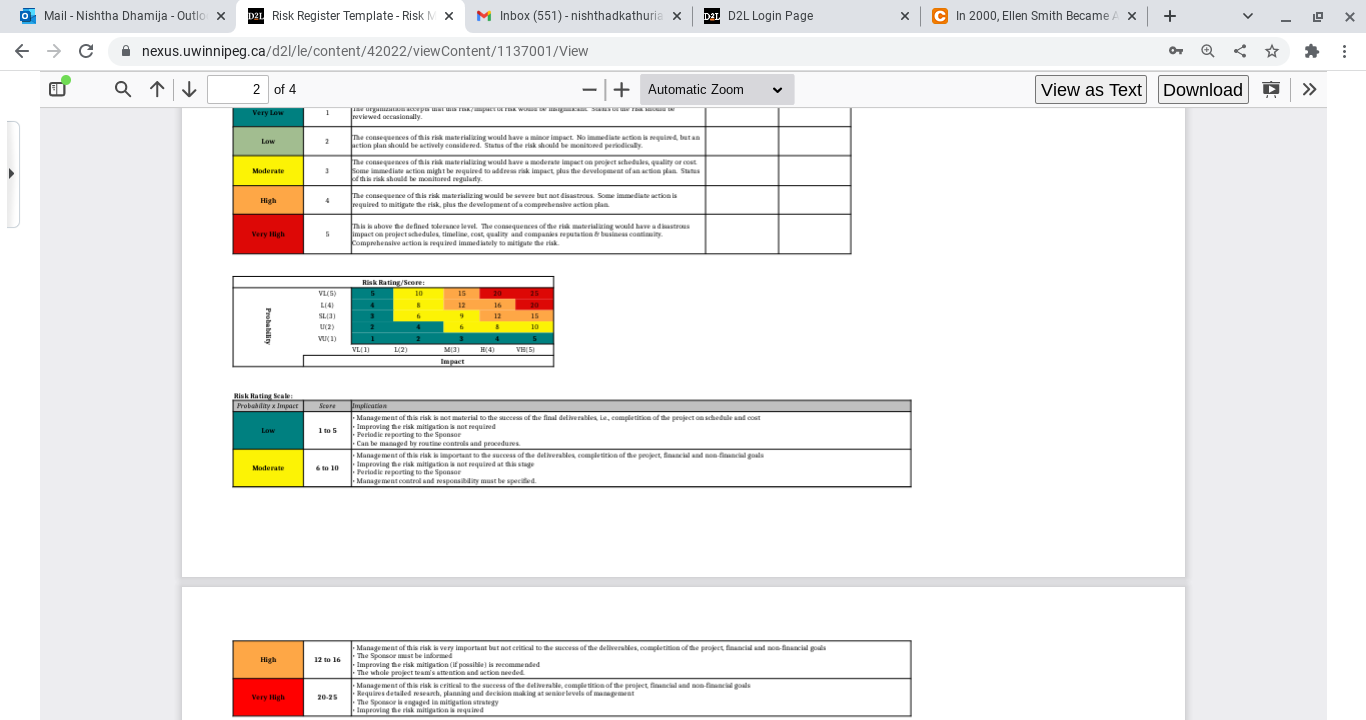This screenshot has height=720, width=1366.
Task: Open the Automatic Zoom dropdown
Action: pyautogui.click(x=716, y=89)
